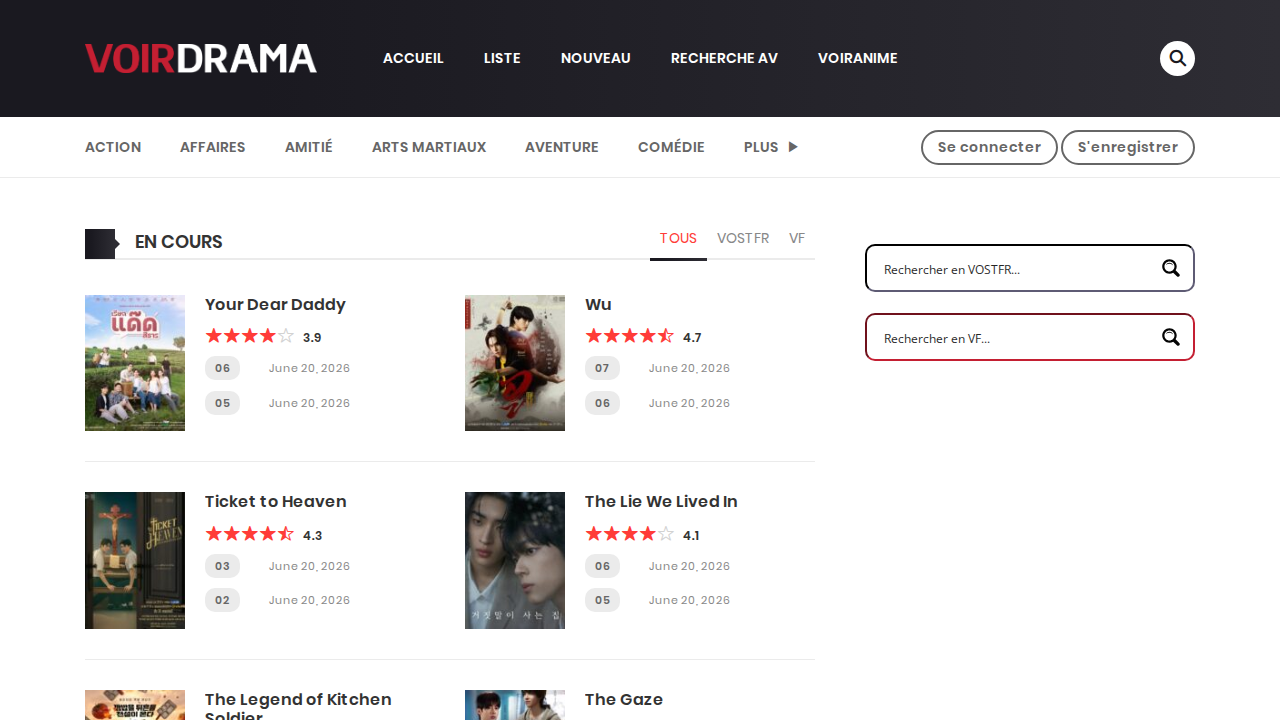Open the Ticket to Heaven poster thumbnail
Screen dimensions: 1280x720
[135, 560]
